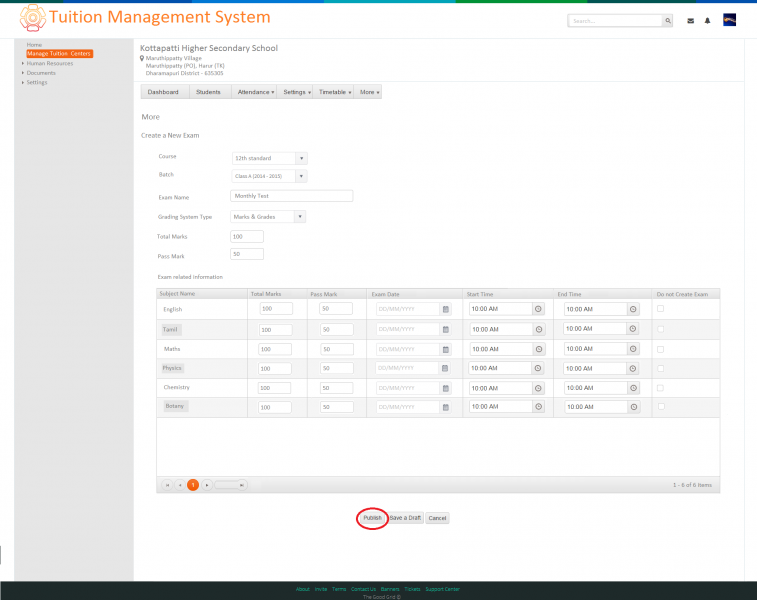Open clock picker for Chemistry end time

pyautogui.click(x=633, y=388)
